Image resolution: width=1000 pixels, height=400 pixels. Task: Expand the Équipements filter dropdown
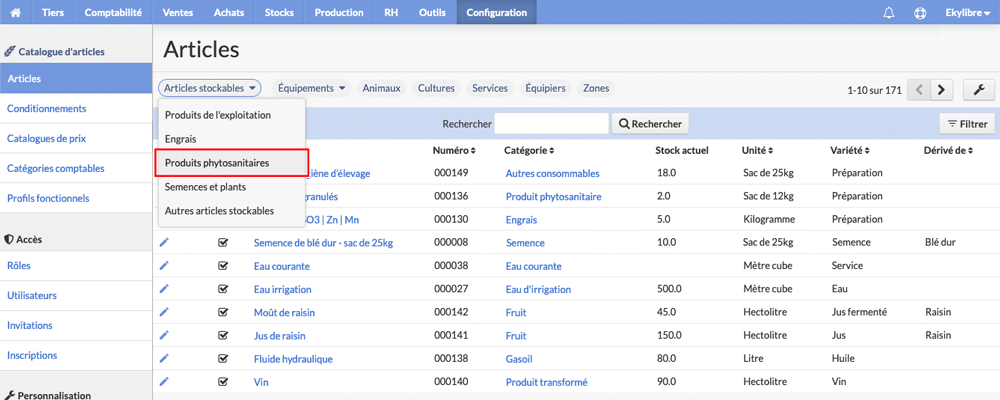tap(312, 89)
